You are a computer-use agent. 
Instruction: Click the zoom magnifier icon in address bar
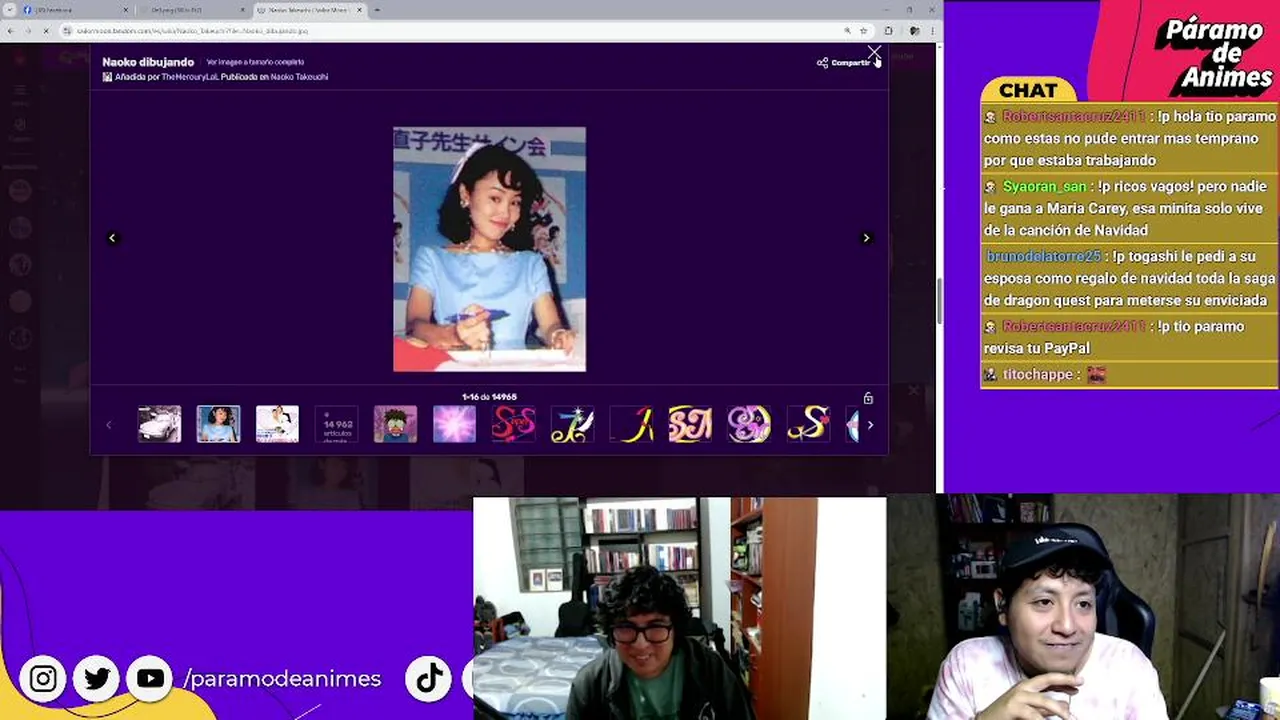pos(848,31)
